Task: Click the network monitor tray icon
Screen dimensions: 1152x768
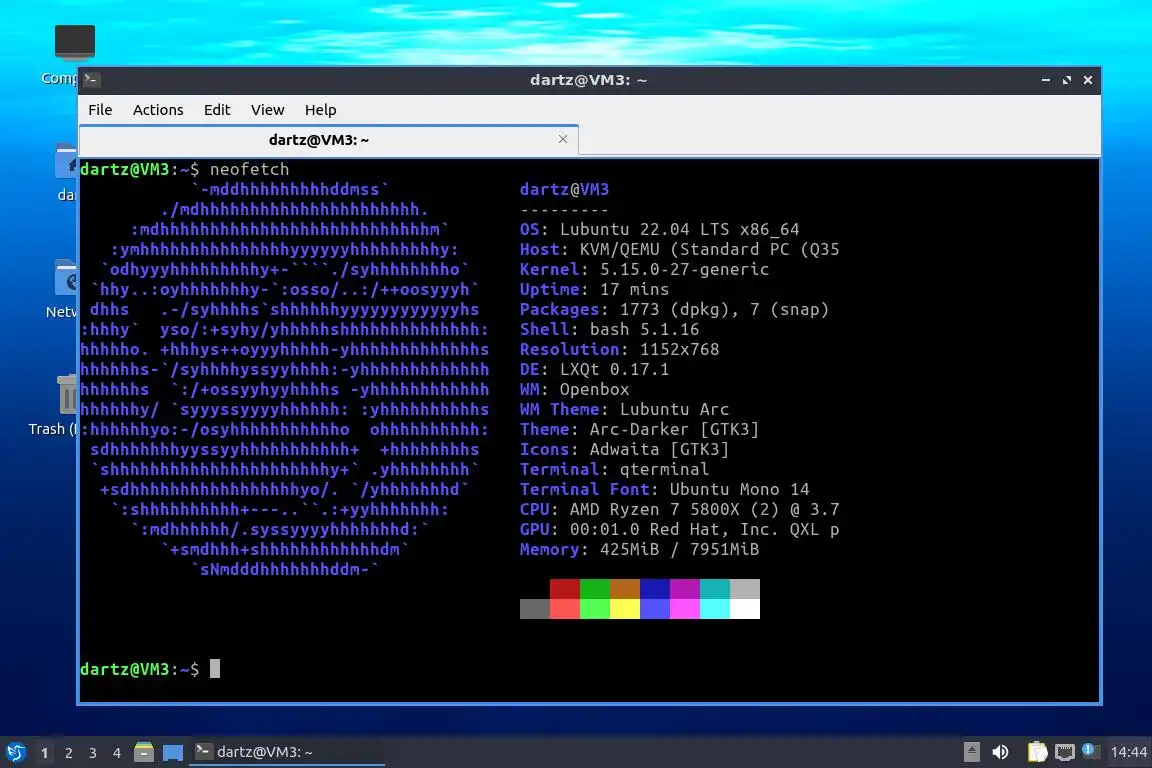Action: pos(1064,752)
